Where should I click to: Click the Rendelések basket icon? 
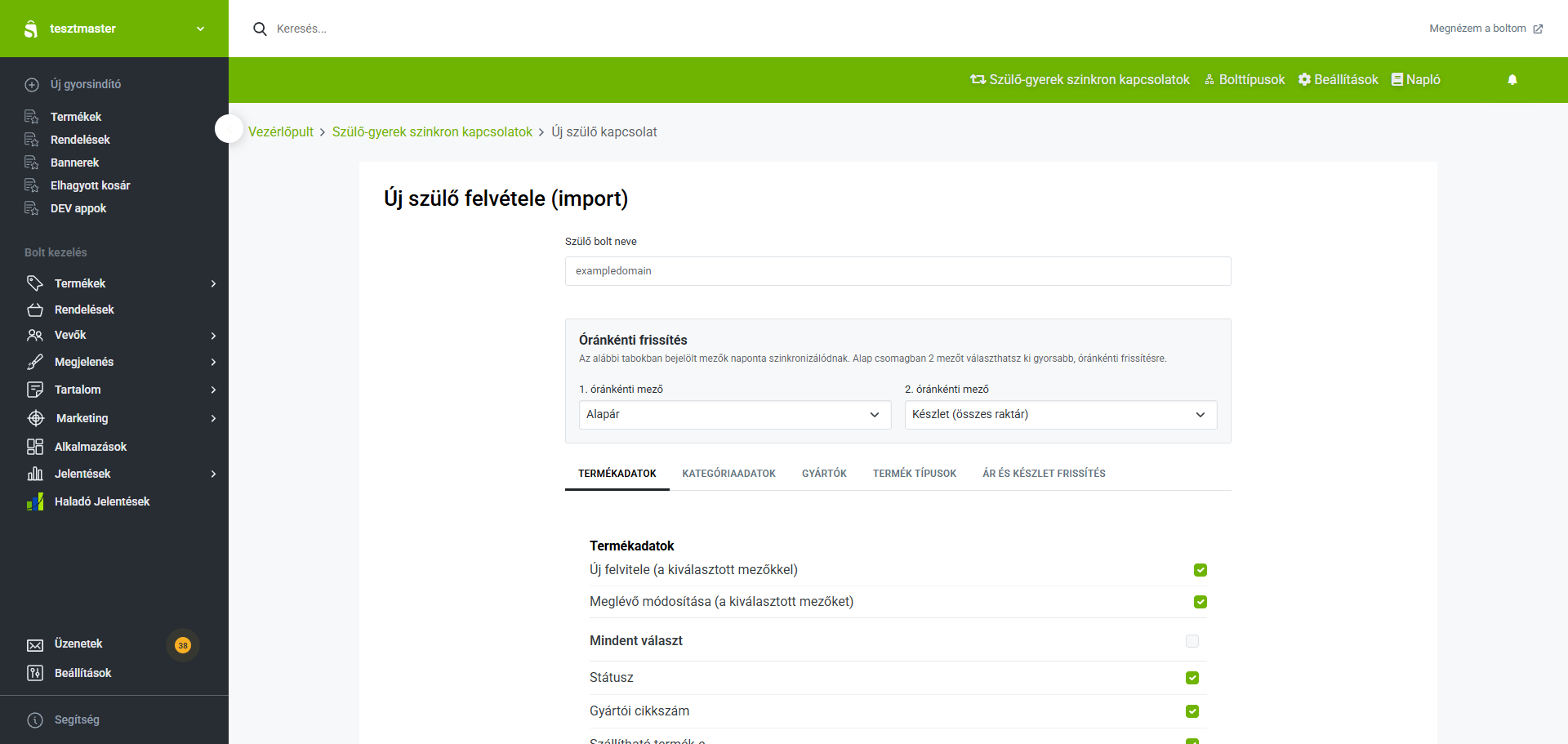(35, 310)
